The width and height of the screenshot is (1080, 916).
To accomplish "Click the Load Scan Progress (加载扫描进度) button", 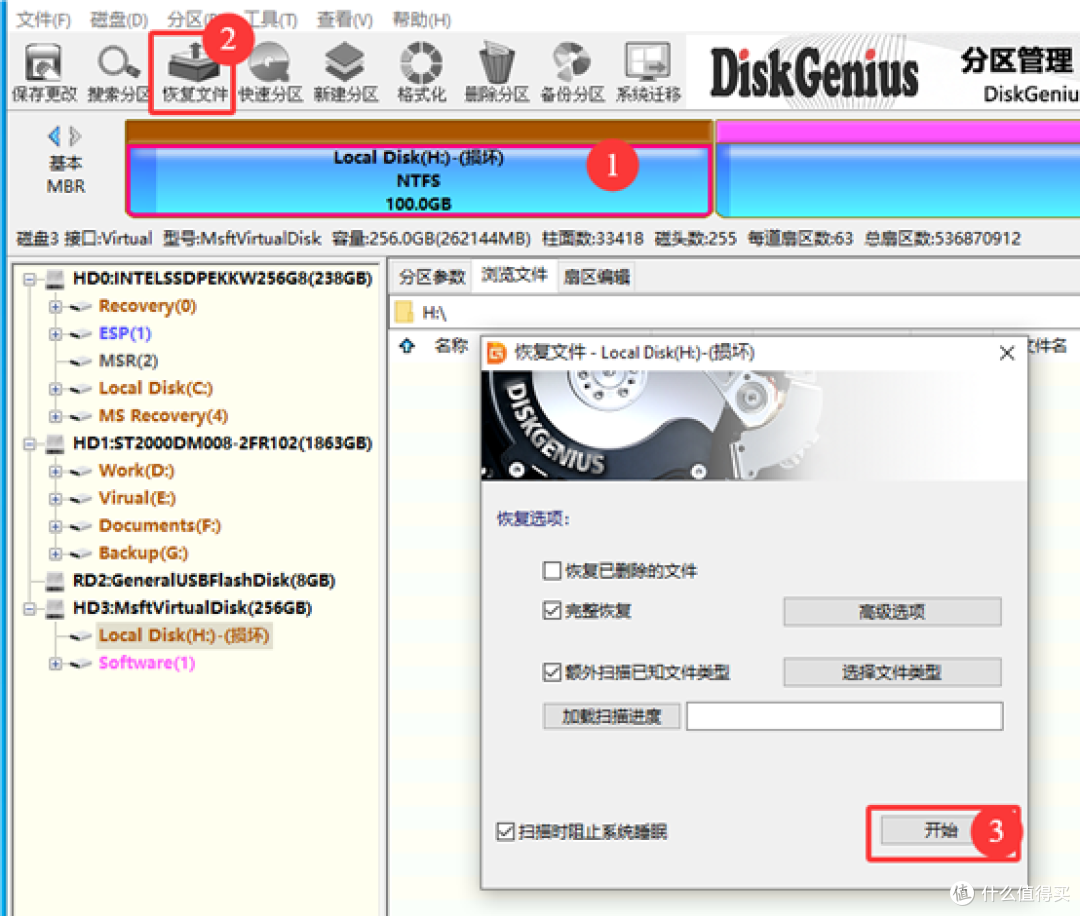I will tap(612, 716).
